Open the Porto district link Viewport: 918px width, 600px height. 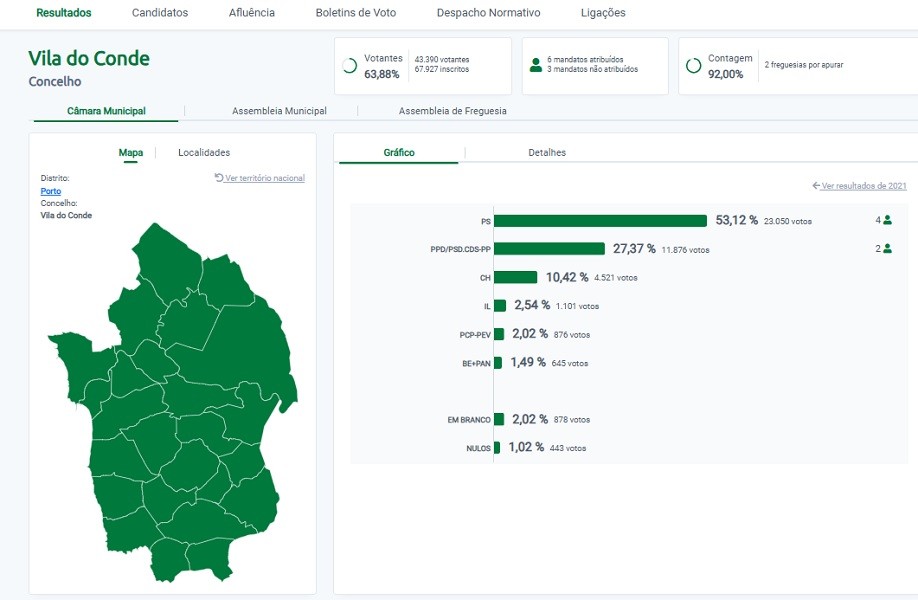[x=50, y=190]
